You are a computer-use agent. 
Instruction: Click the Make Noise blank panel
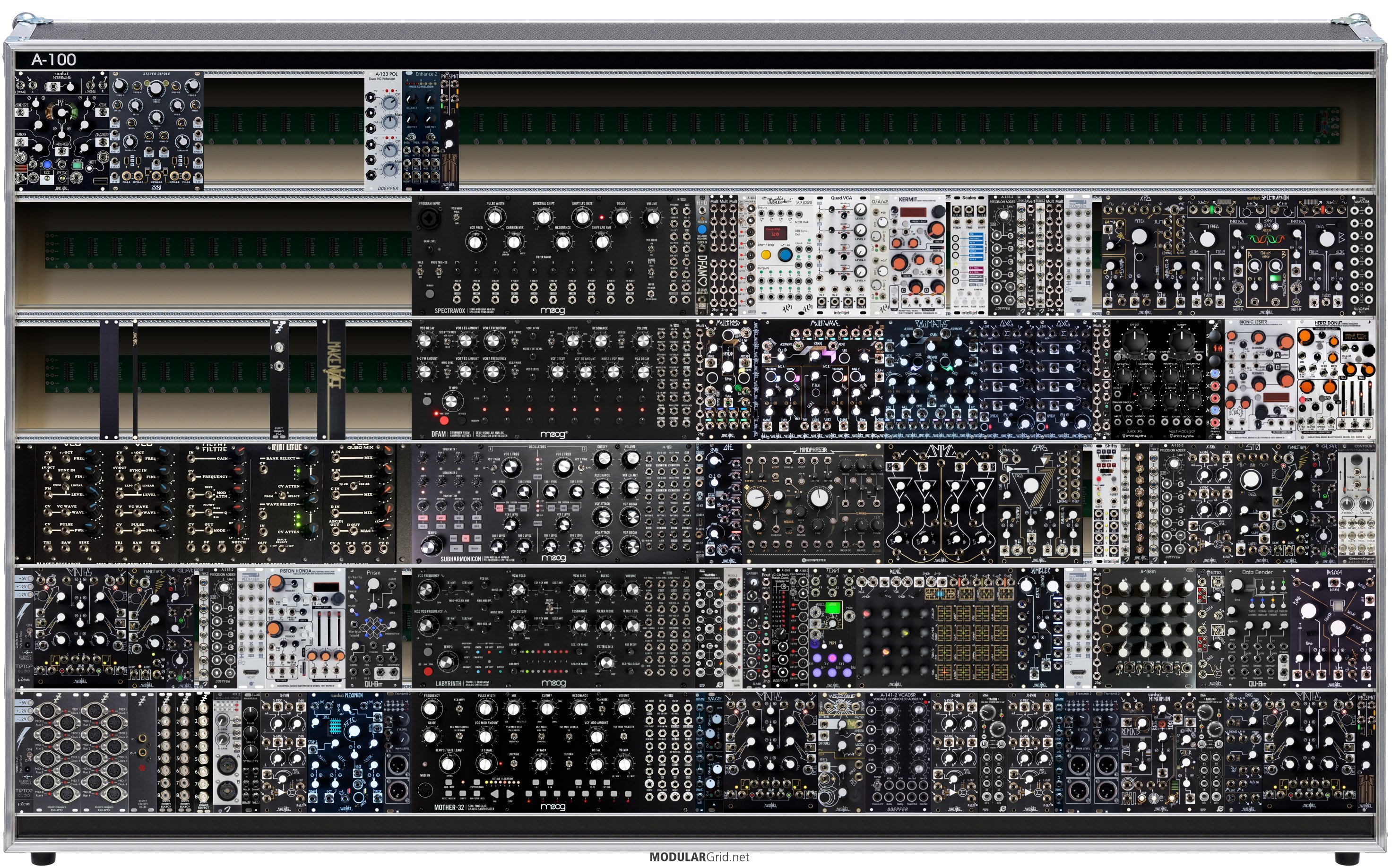(x=331, y=379)
